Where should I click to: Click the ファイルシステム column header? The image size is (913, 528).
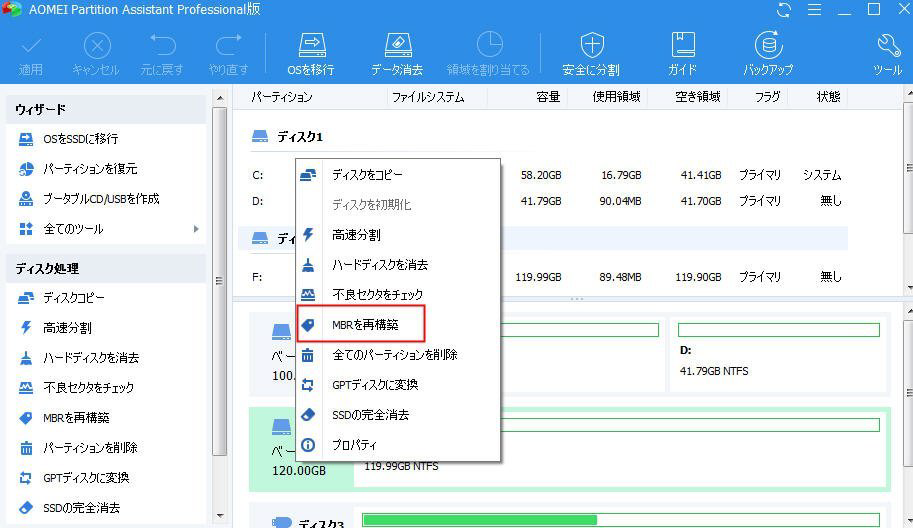(428, 97)
